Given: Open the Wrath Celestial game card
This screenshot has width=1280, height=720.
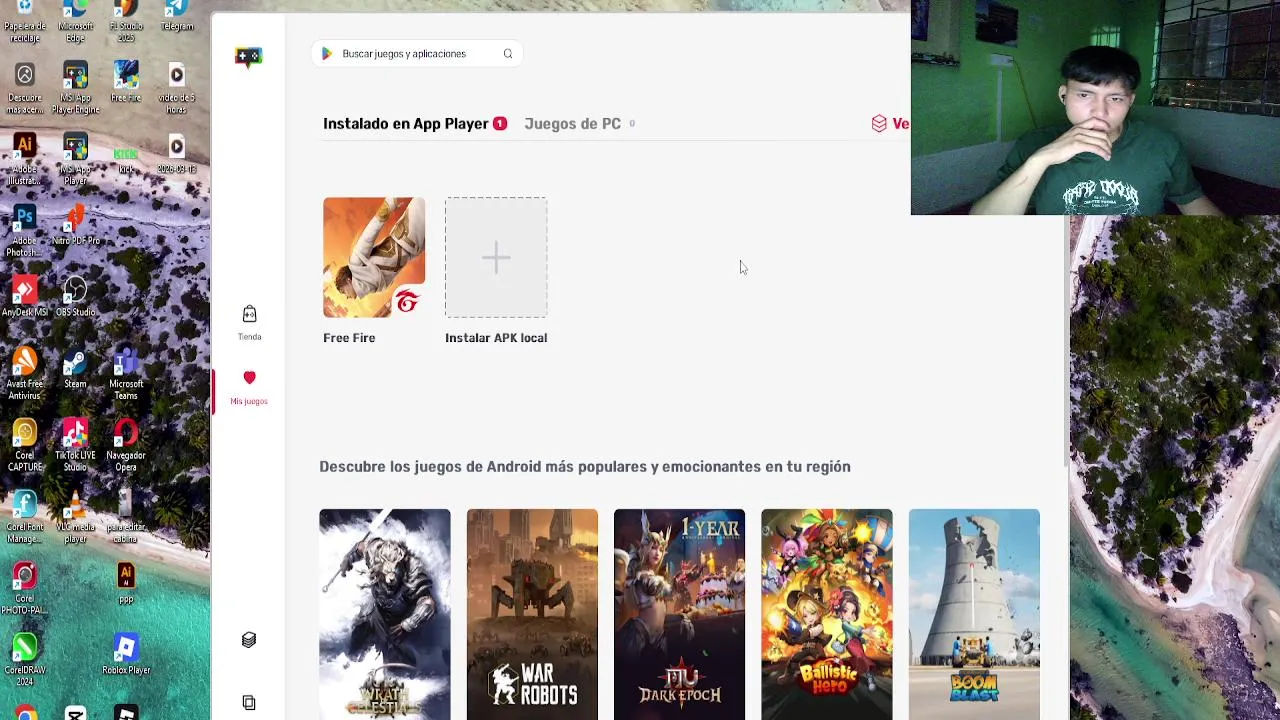Looking at the screenshot, I should coord(385,614).
